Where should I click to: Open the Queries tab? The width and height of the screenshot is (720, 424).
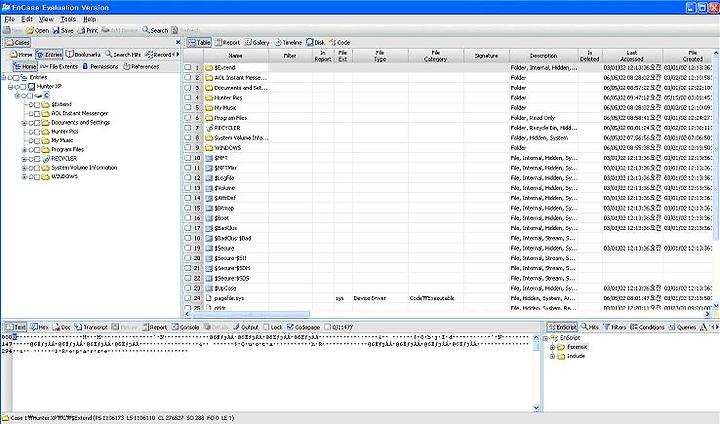click(682, 327)
